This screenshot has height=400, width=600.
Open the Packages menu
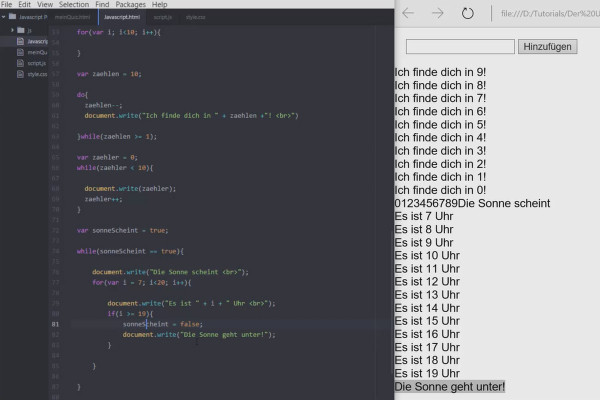click(130, 5)
